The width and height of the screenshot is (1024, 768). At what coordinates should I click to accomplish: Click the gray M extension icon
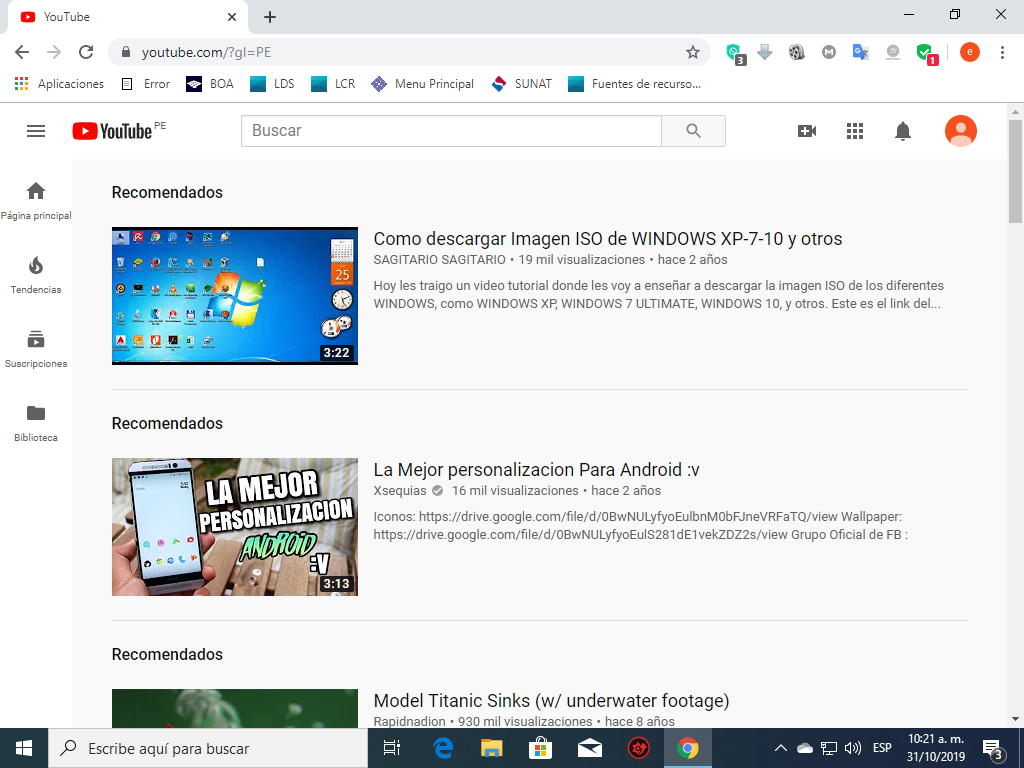pos(829,52)
